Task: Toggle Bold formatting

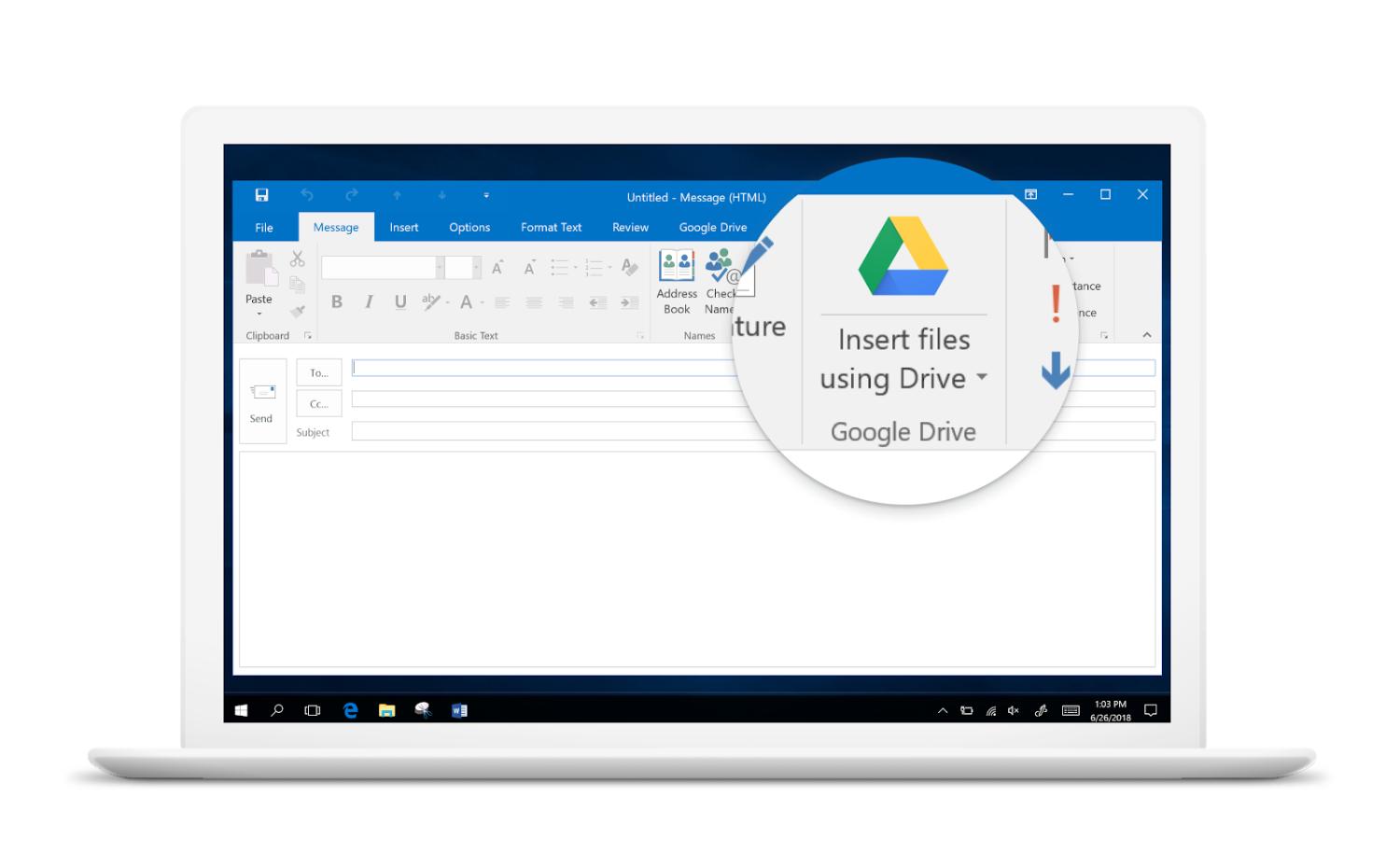Action: (337, 301)
